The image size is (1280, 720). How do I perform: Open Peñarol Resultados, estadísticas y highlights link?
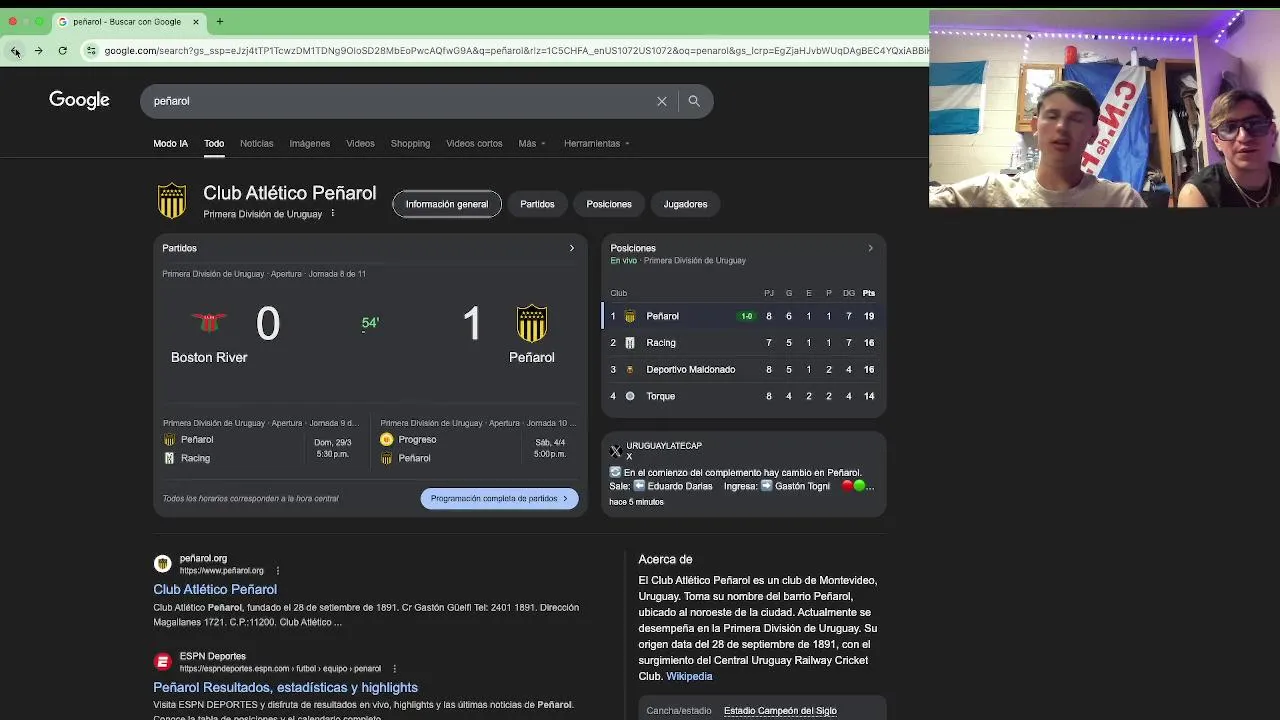click(x=285, y=687)
